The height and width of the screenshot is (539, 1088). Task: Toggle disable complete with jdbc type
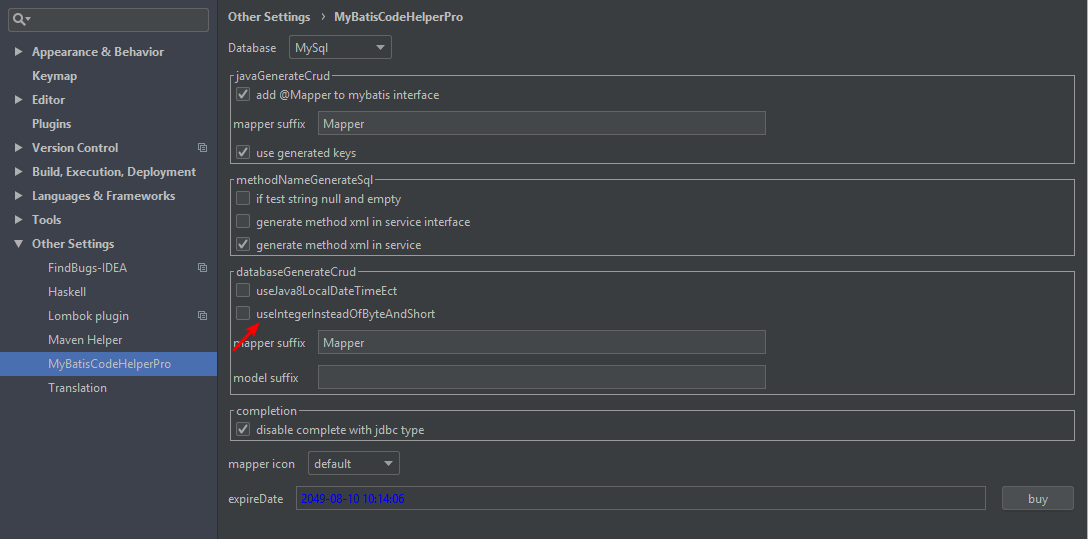pyautogui.click(x=243, y=429)
